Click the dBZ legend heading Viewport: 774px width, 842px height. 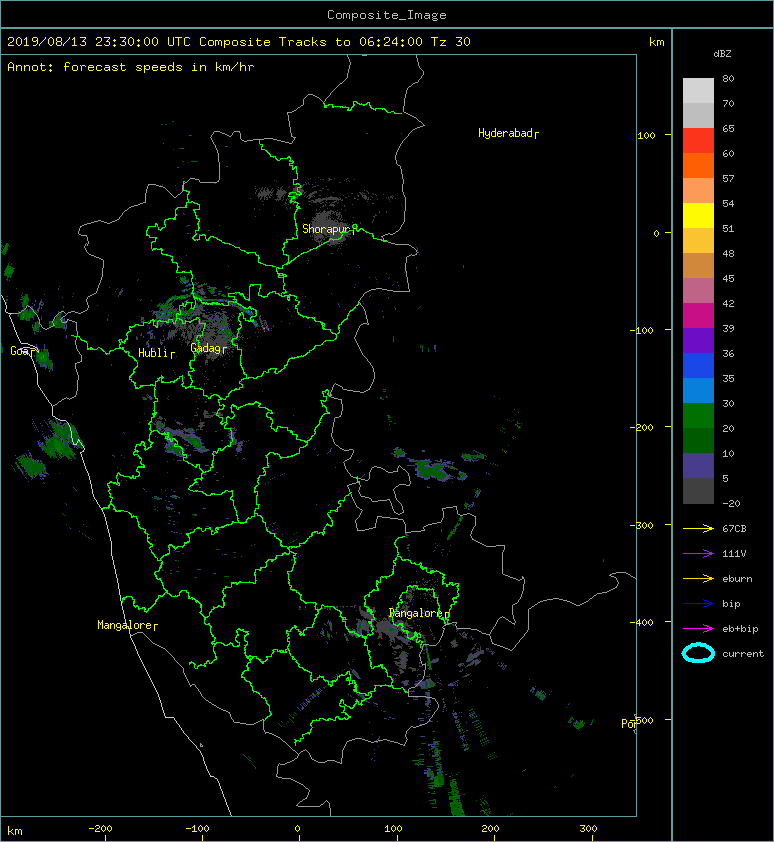(x=722, y=54)
